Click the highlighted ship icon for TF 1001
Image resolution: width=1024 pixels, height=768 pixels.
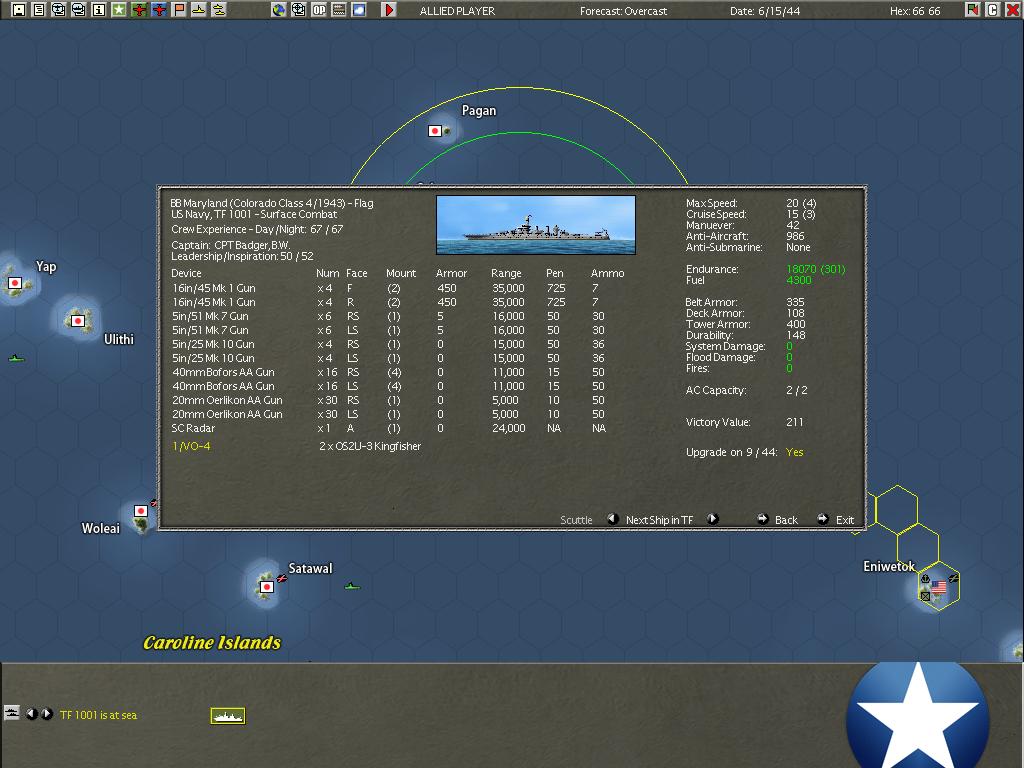click(228, 716)
